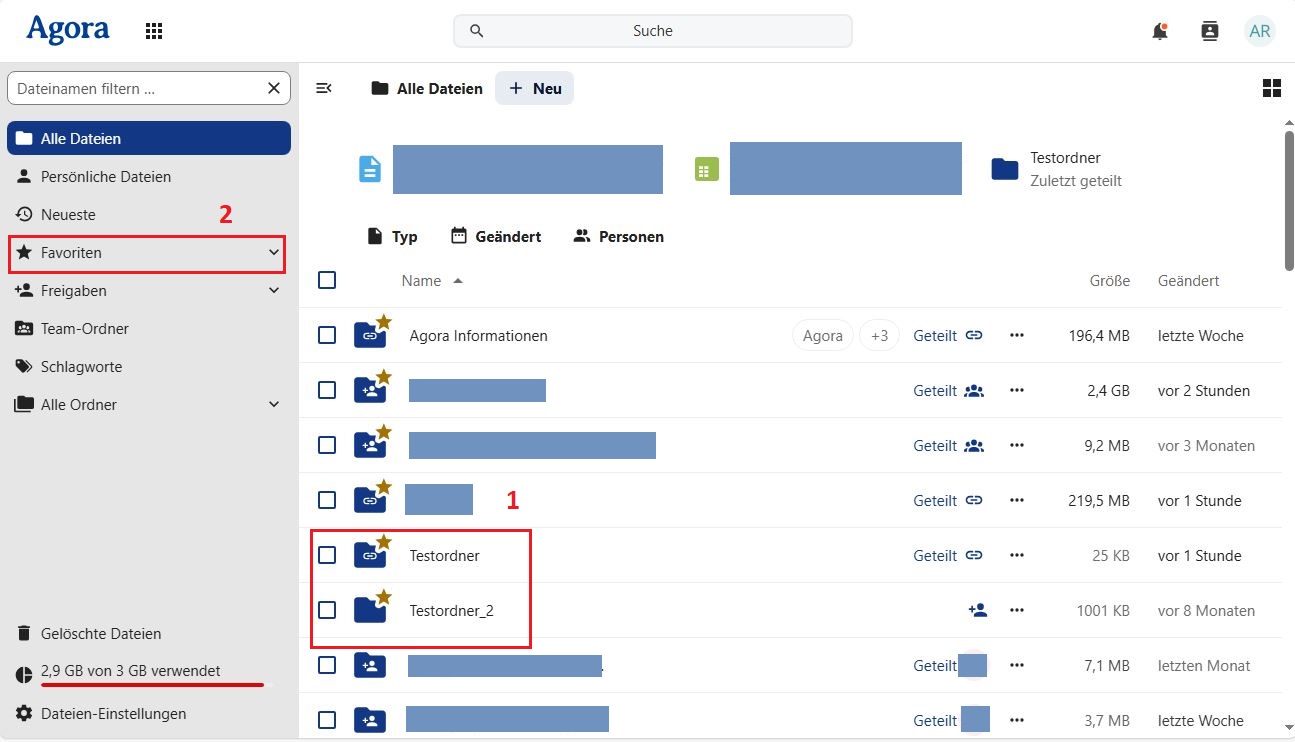
Task: Click the Neu button
Action: 535,88
